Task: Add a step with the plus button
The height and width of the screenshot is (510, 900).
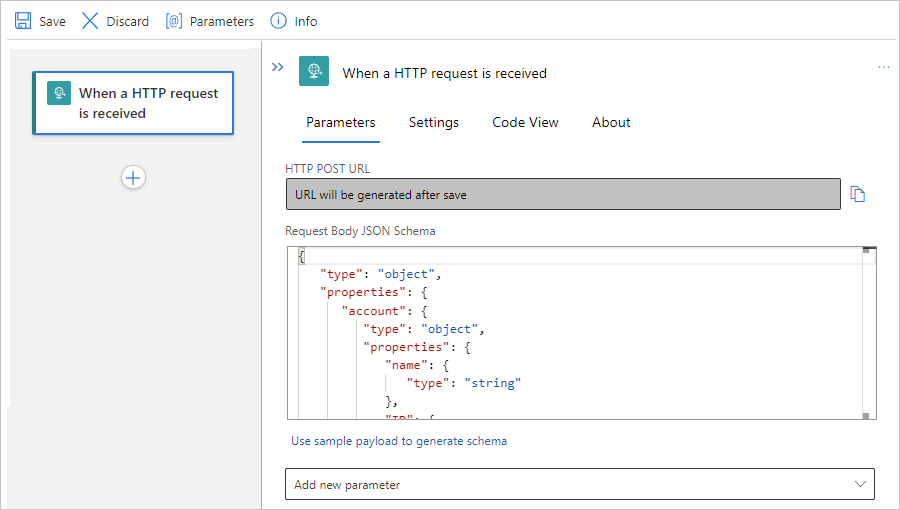Action: pos(133,177)
